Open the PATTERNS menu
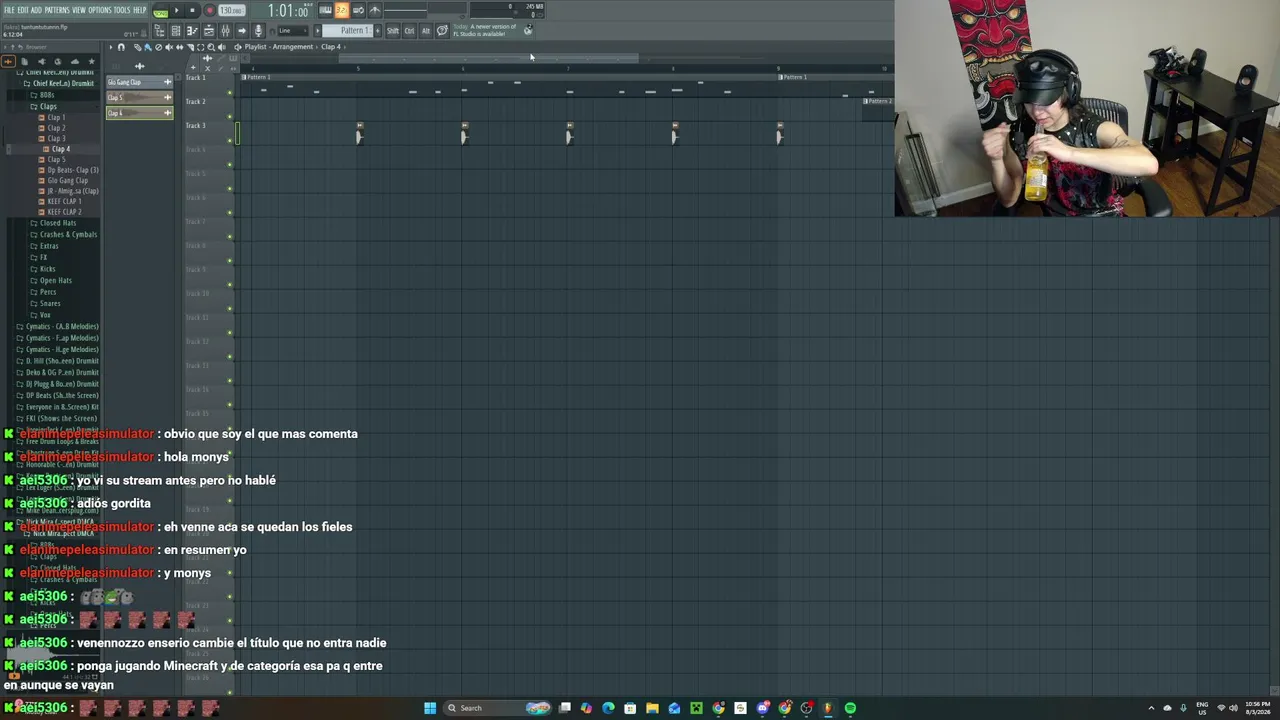Screen dimensions: 1280x720 tap(57, 10)
